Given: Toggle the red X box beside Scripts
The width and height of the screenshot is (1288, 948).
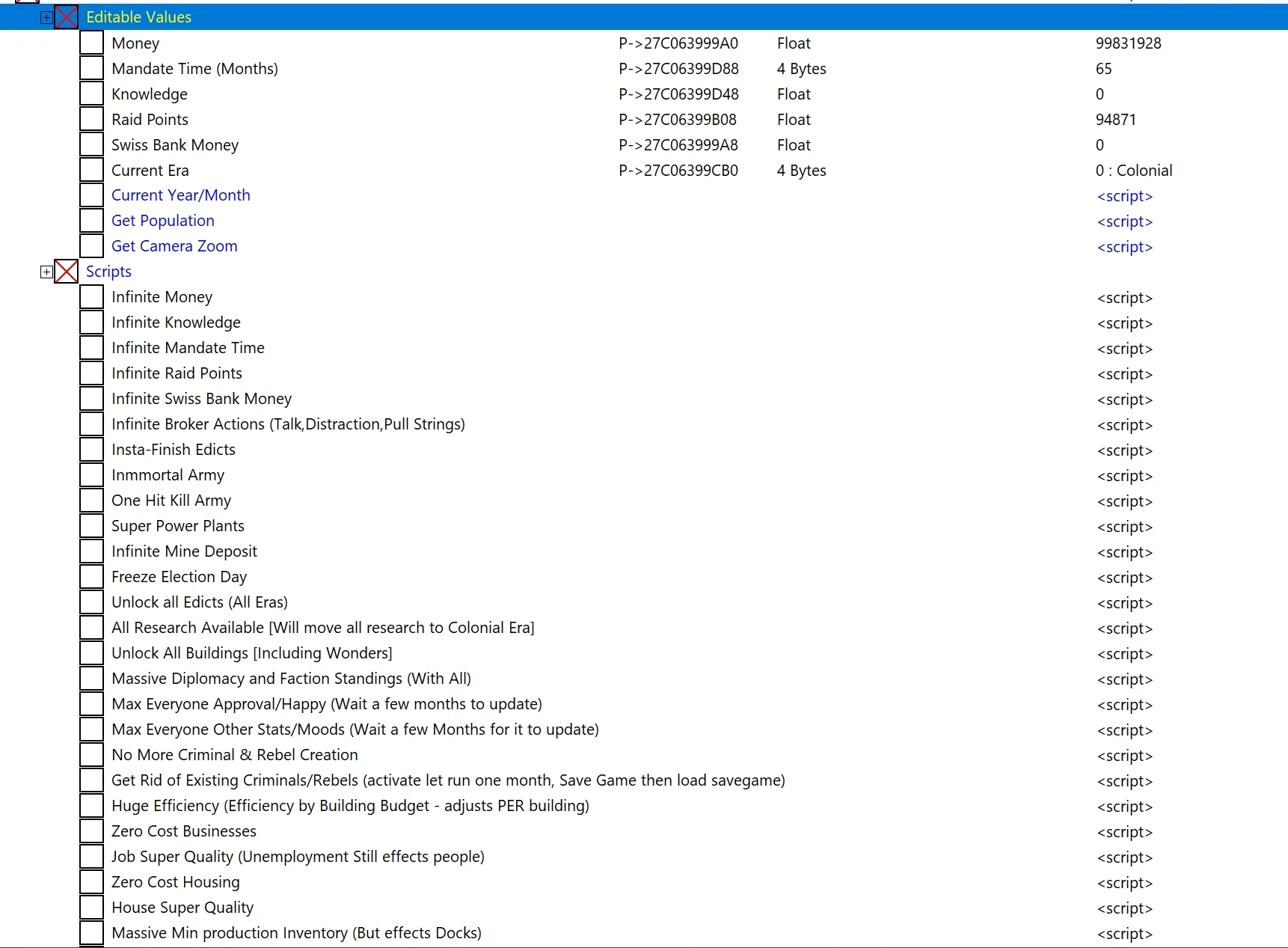Looking at the screenshot, I should tap(67, 272).
